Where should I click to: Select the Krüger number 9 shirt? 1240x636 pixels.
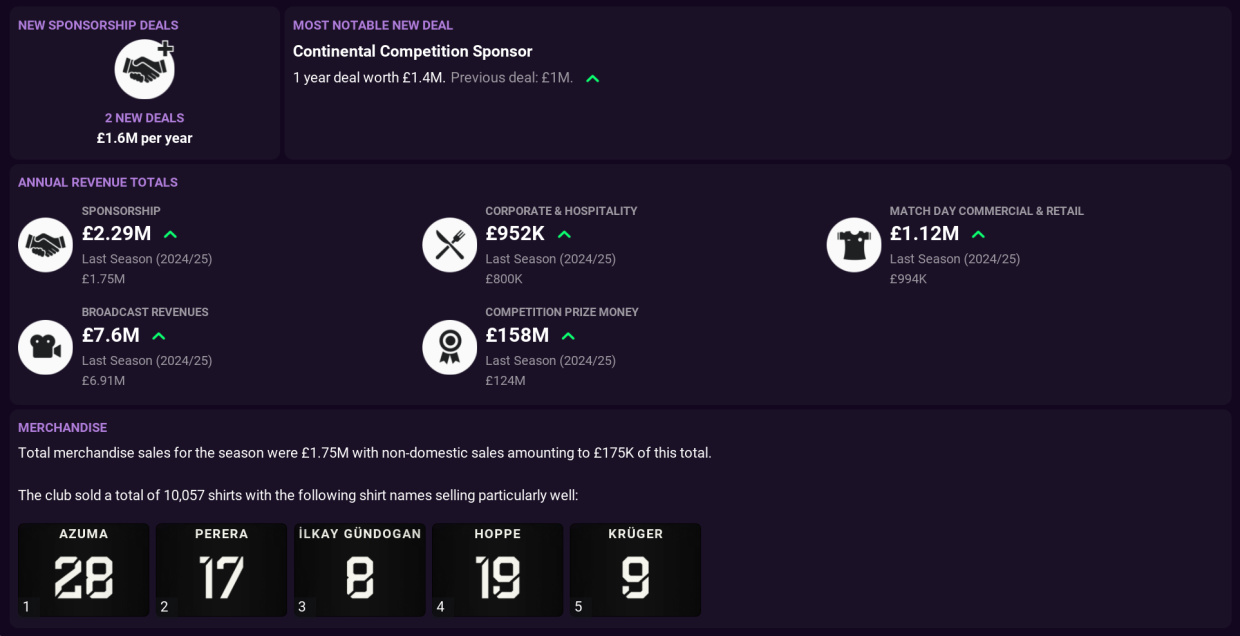(x=635, y=569)
